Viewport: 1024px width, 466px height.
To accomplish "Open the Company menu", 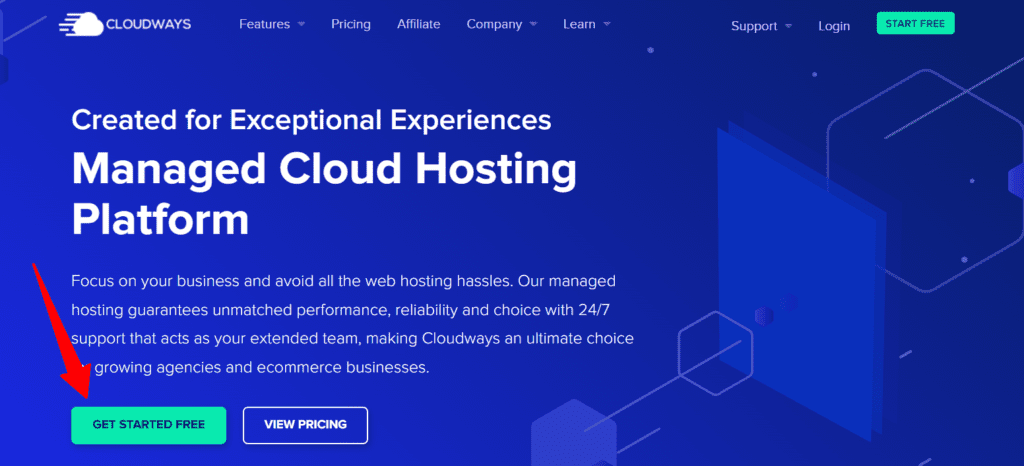I will point(494,24).
